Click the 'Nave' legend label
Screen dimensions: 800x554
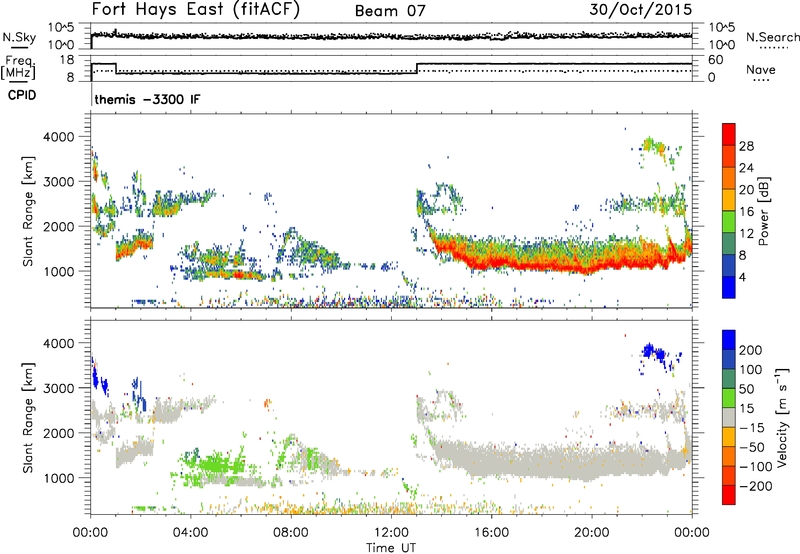(760, 69)
